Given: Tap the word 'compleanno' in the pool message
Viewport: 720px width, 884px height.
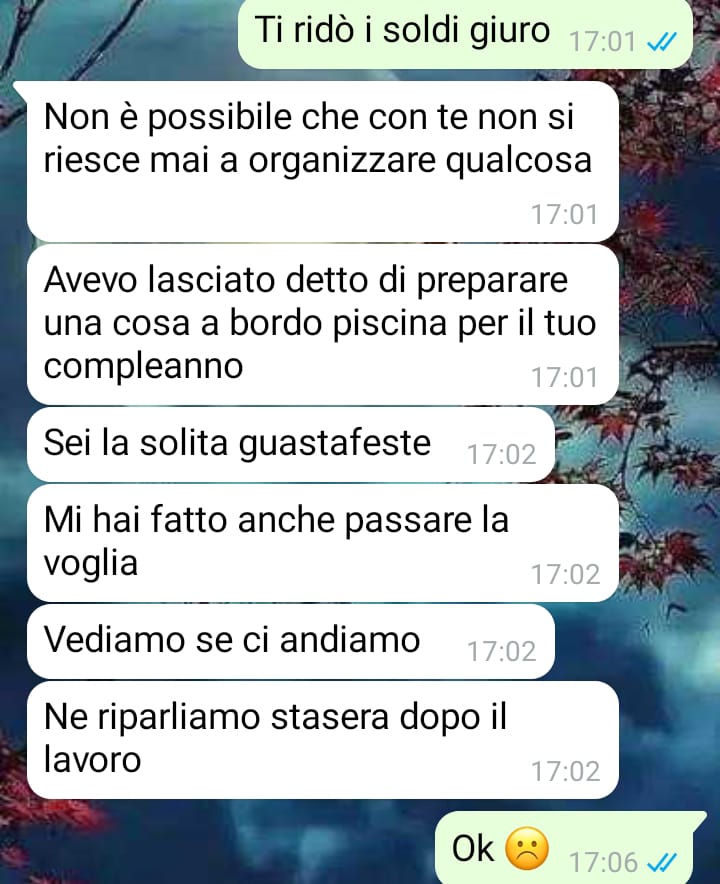Looking at the screenshot, I should [x=143, y=367].
